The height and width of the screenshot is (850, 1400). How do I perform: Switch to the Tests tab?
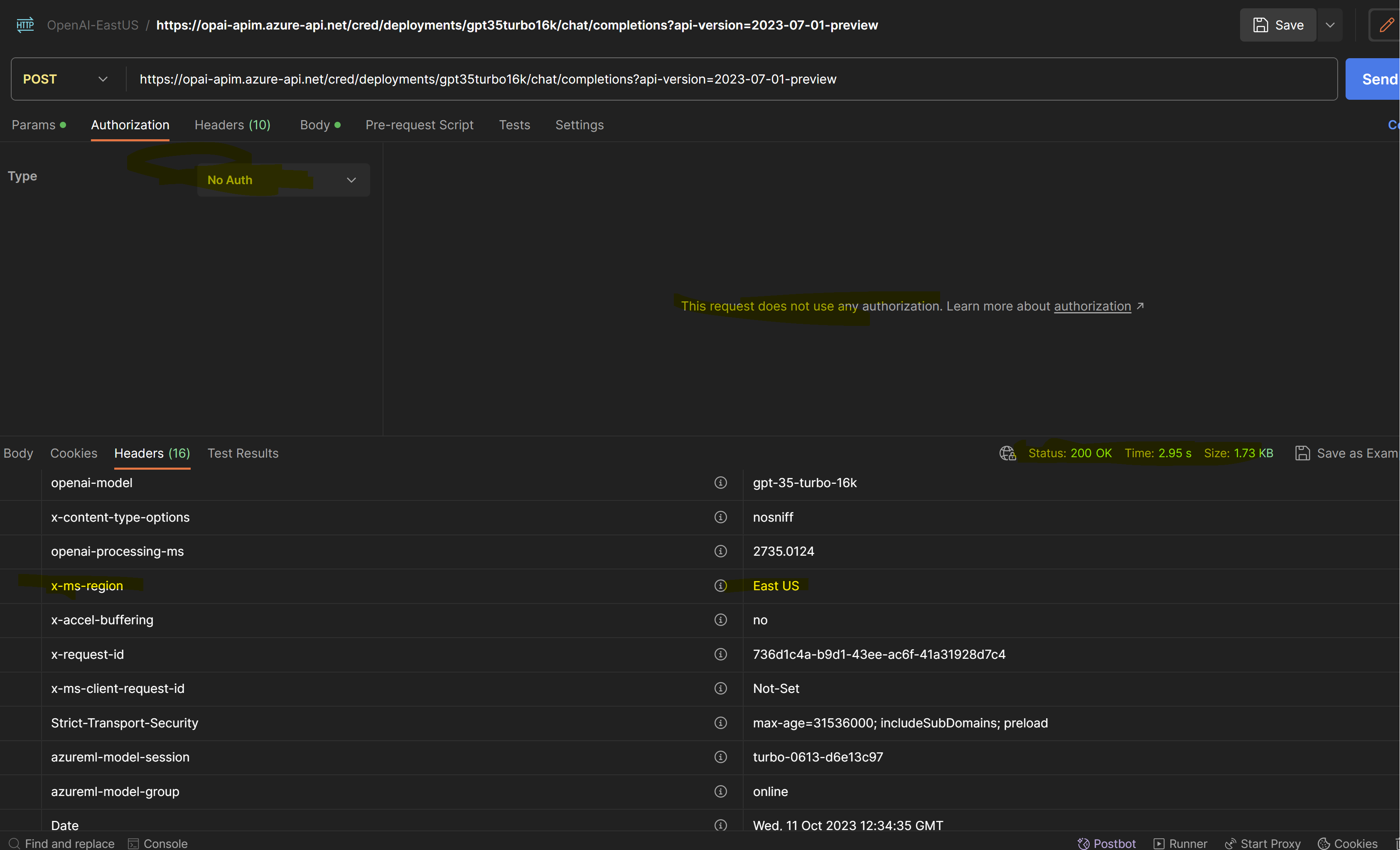tap(514, 125)
